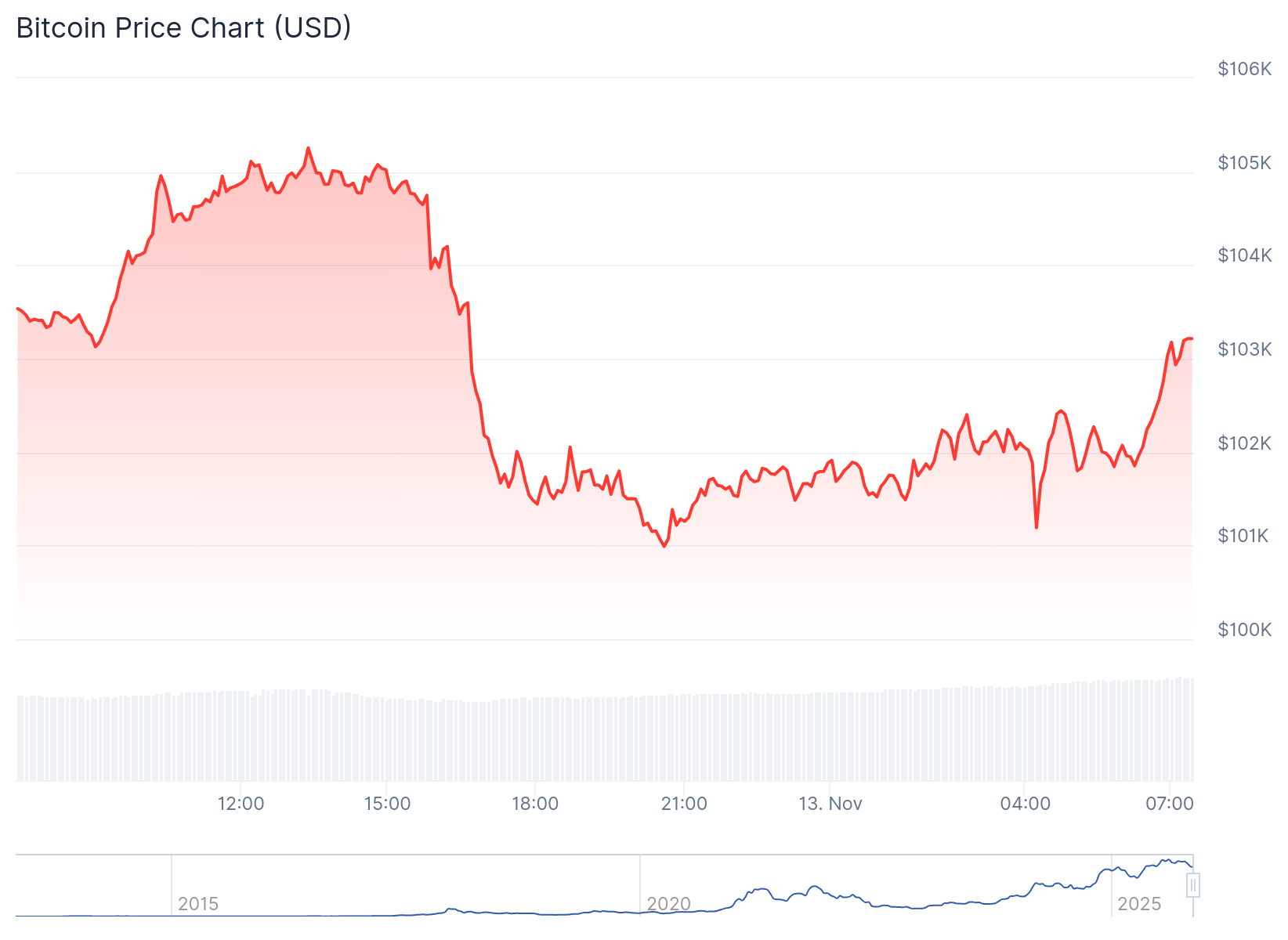Click the navigator range handle icon
Image resolution: width=1288 pixels, height=940 pixels.
point(1192,885)
